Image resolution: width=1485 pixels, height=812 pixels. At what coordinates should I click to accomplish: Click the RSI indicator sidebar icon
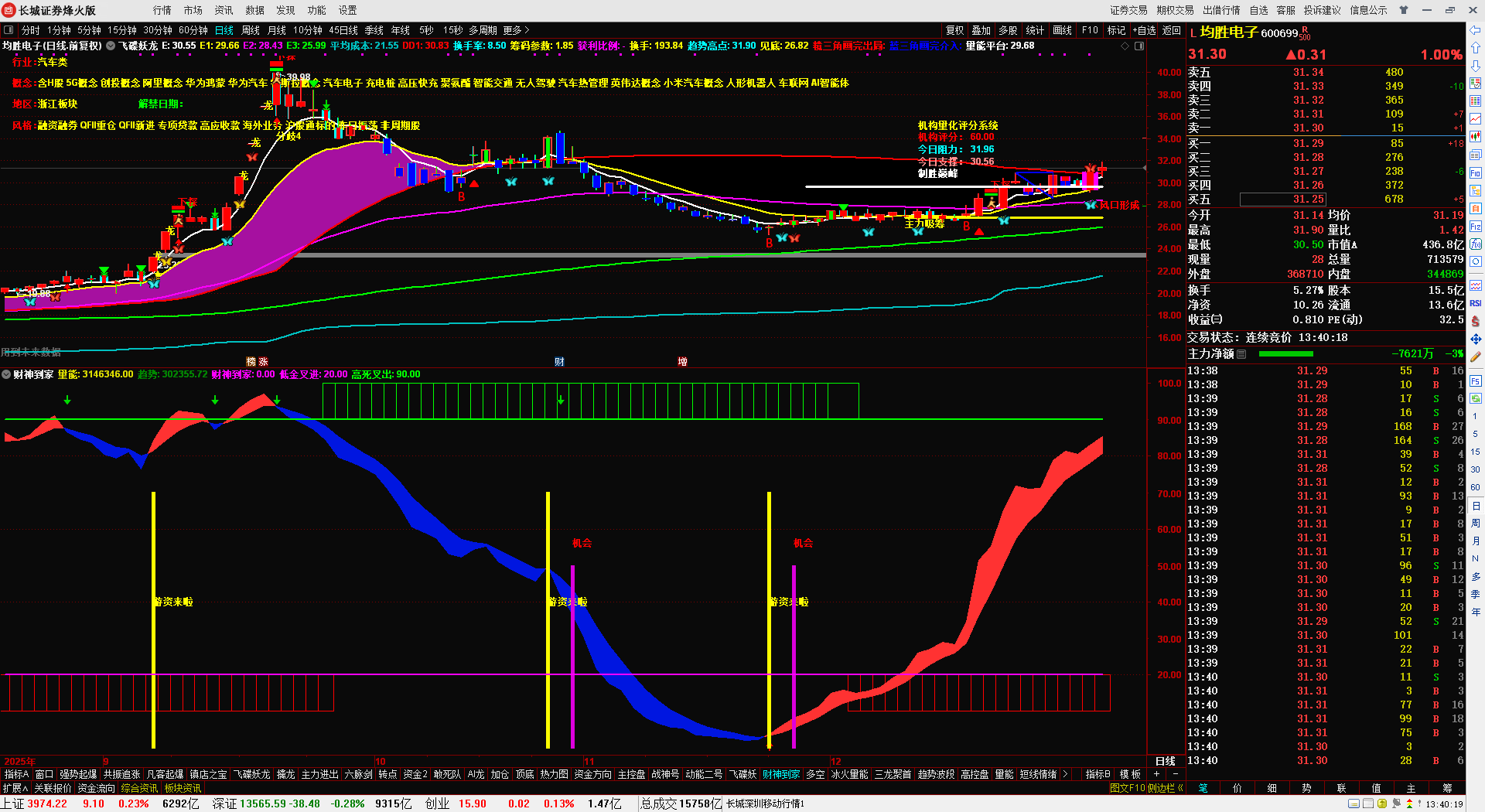[1476, 303]
